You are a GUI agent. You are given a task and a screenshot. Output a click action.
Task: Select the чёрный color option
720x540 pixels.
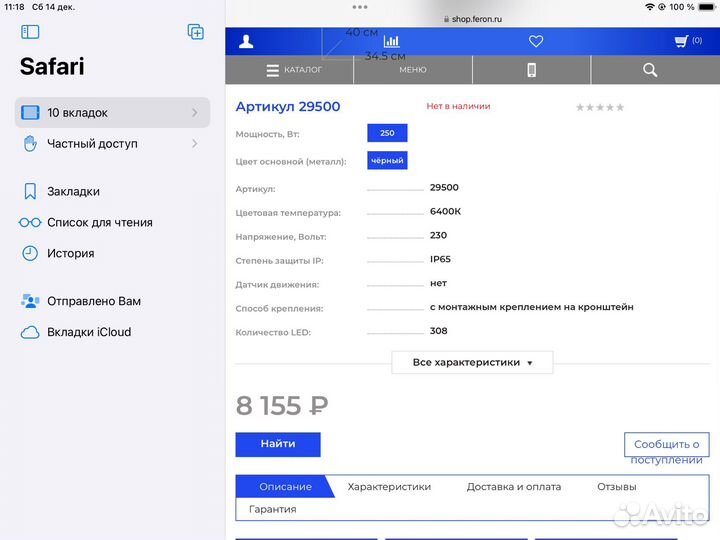387,160
